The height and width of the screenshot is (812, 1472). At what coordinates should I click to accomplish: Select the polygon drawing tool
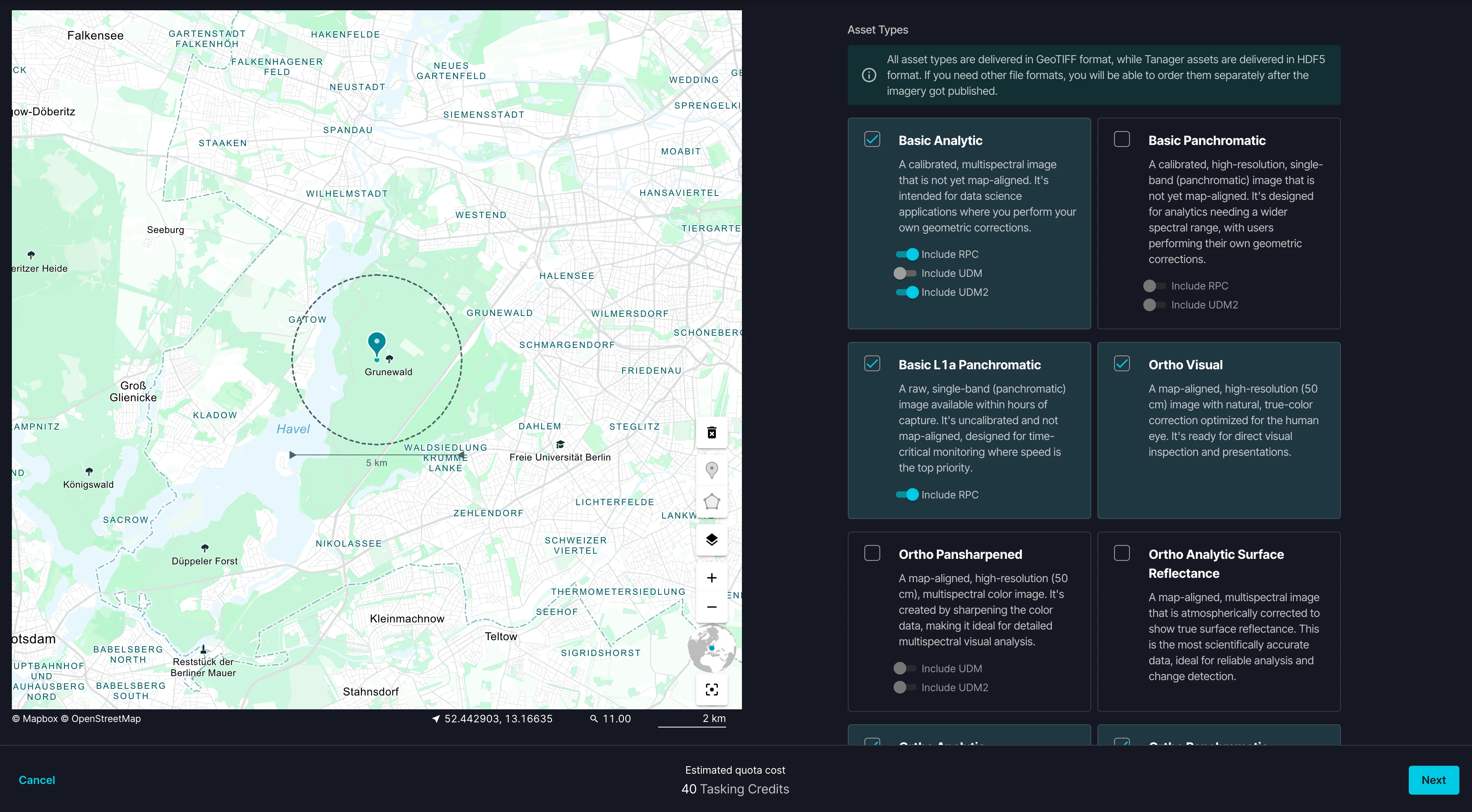point(712,502)
